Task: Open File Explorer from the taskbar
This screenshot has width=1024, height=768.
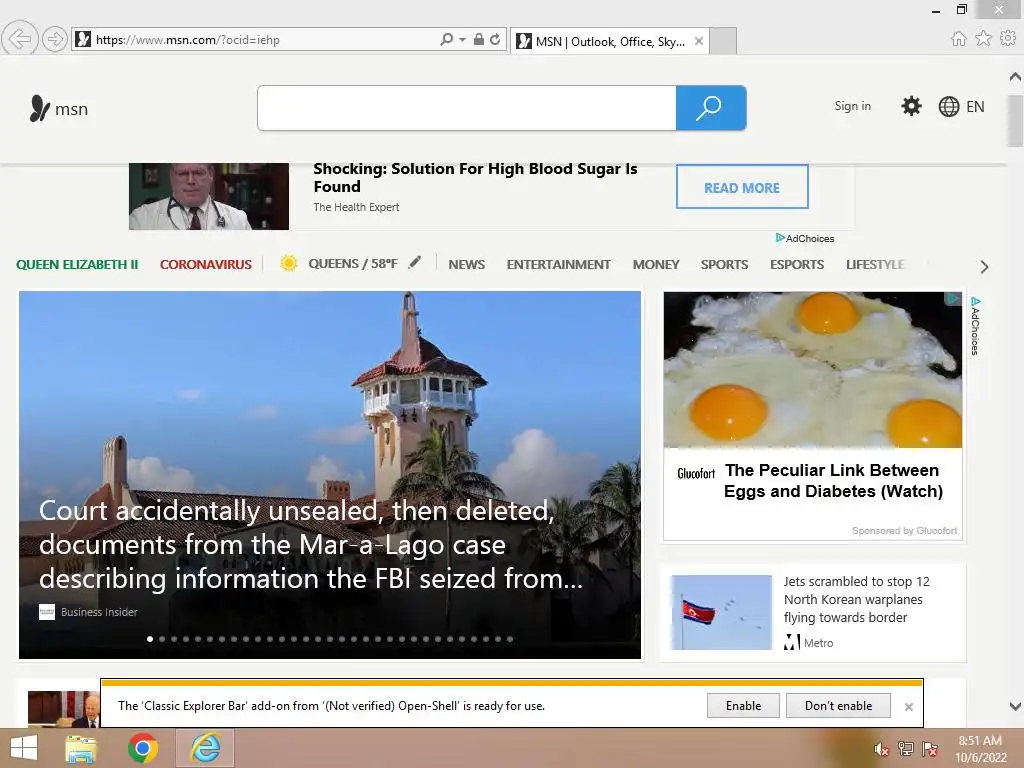Action: click(x=81, y=748)
